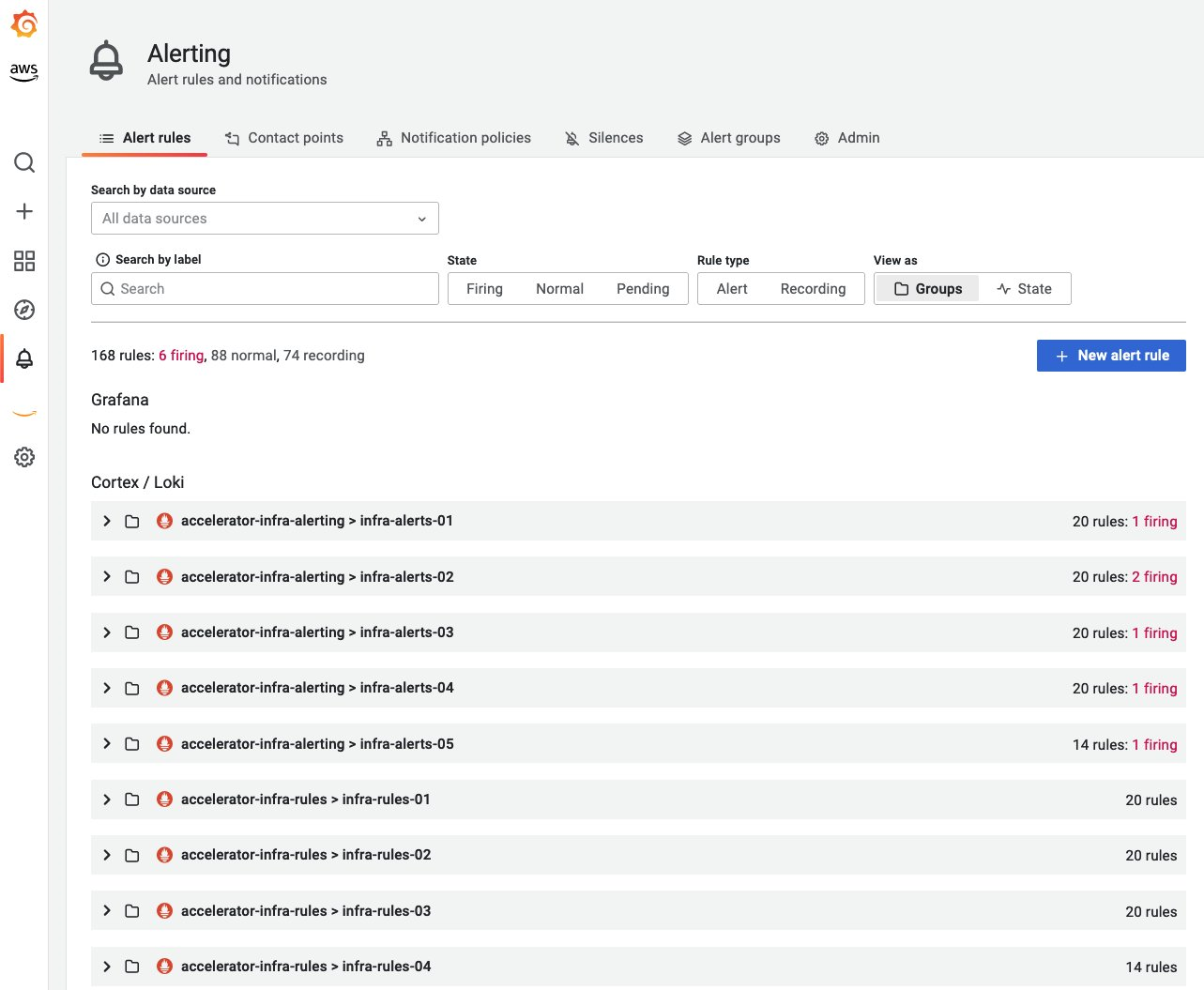Filter rules by Recording rule type
Screen dimensions: 1204x990
[813, 288]
